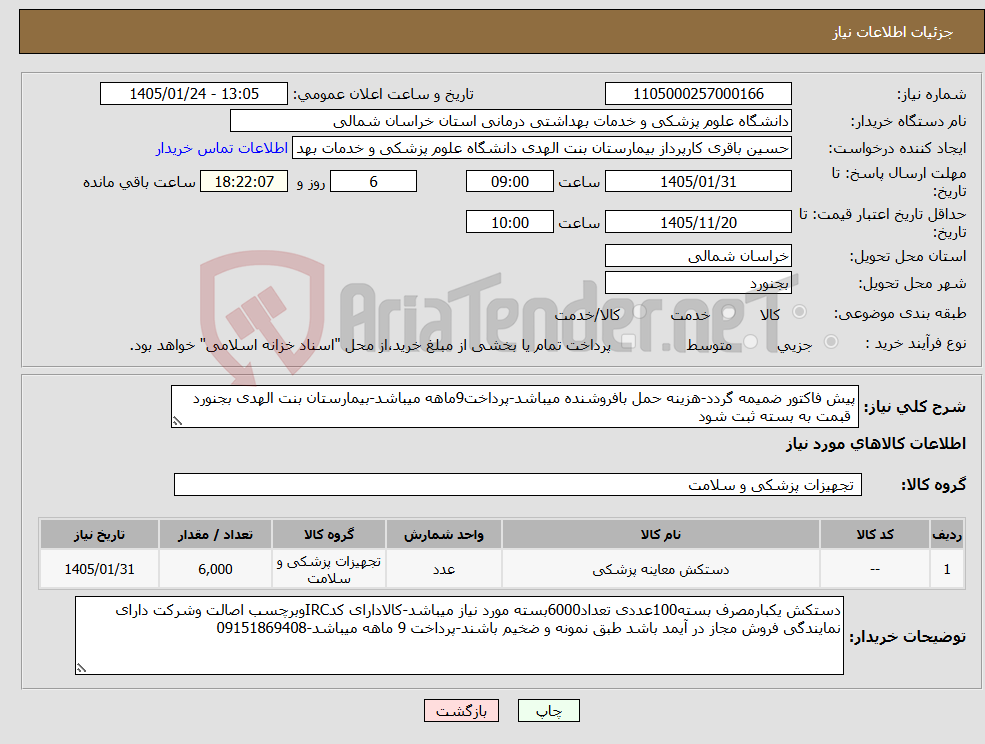
Task: Click the delivery province field خراسان شمالی
Action: click(698, 255)
